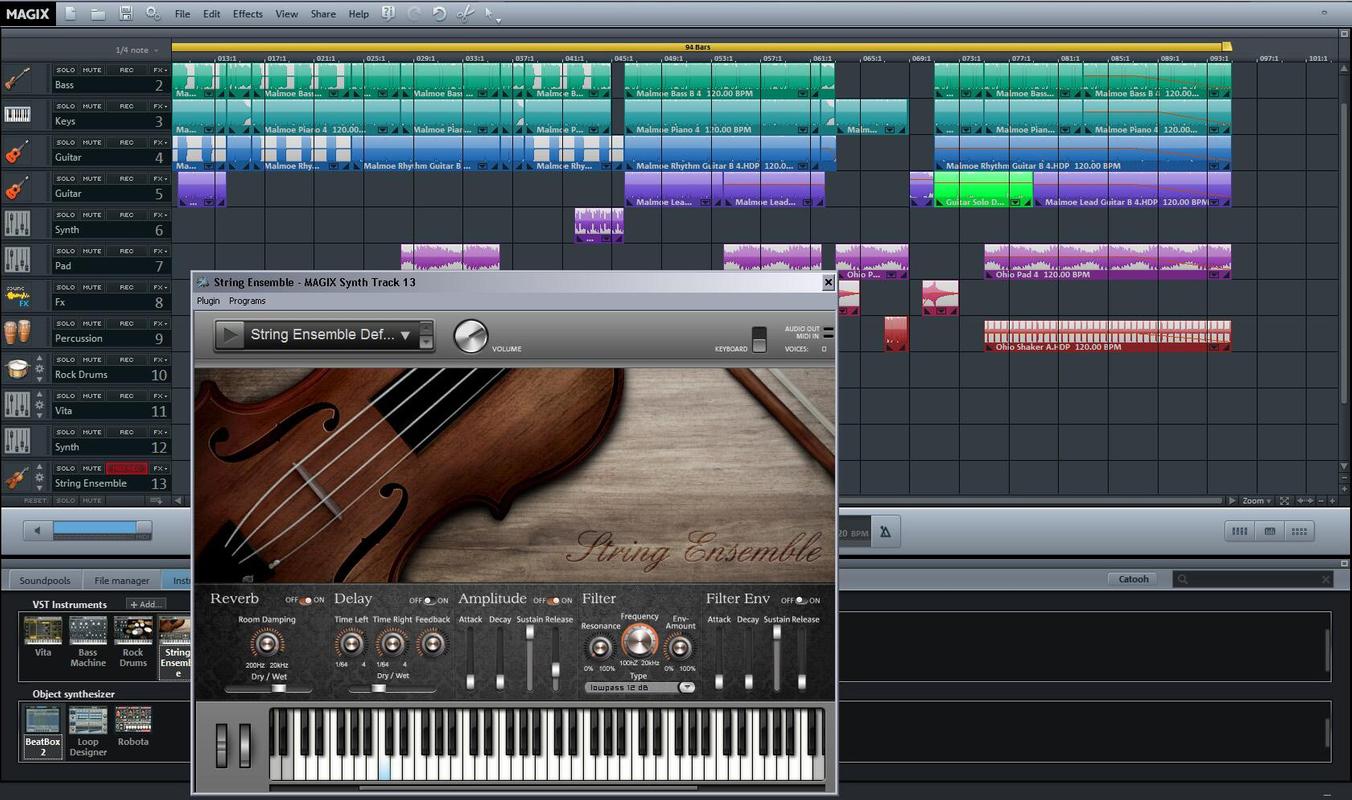Click the media pool search field
The height and width of the screenshot is (800, 1352).
point(1254,579)
